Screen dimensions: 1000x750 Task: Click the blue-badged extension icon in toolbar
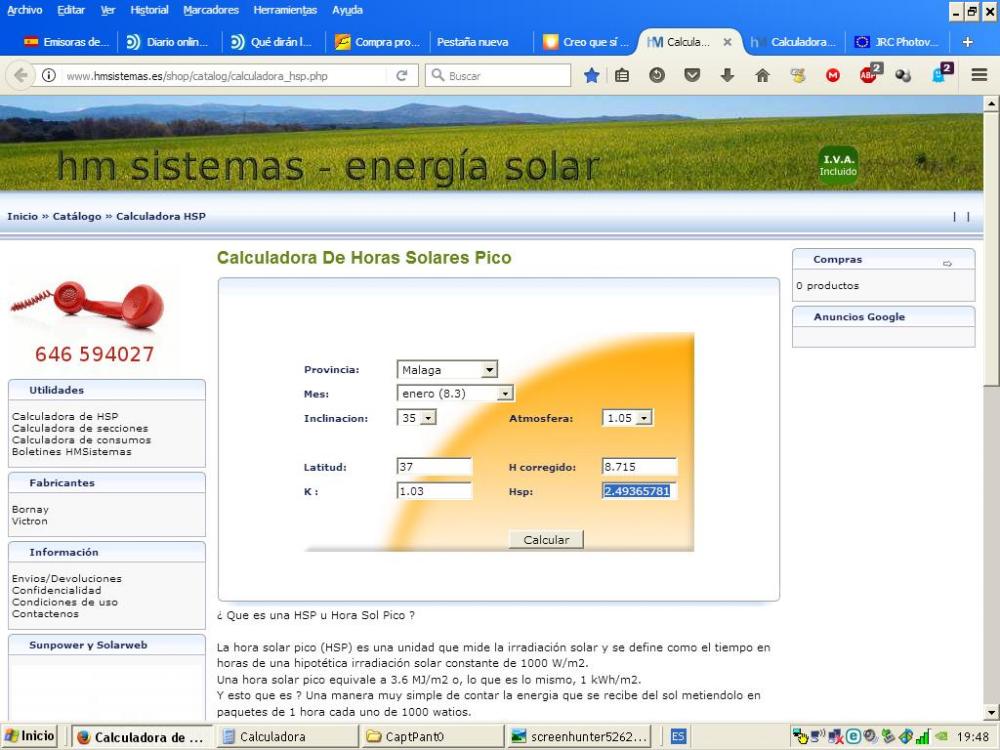click(941, 74)
